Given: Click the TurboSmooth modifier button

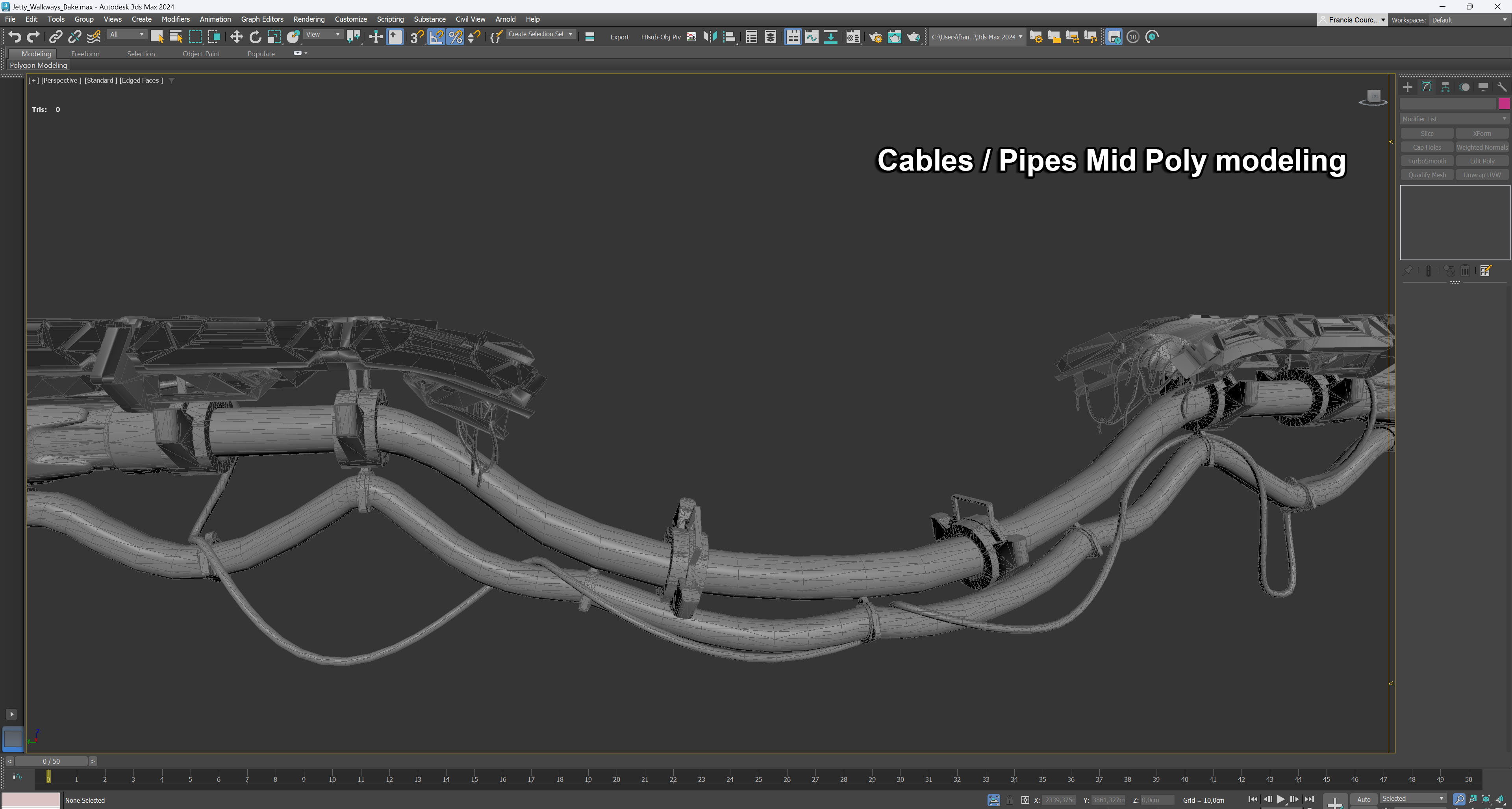Looking at the screenshot, I should point(1427,161).
